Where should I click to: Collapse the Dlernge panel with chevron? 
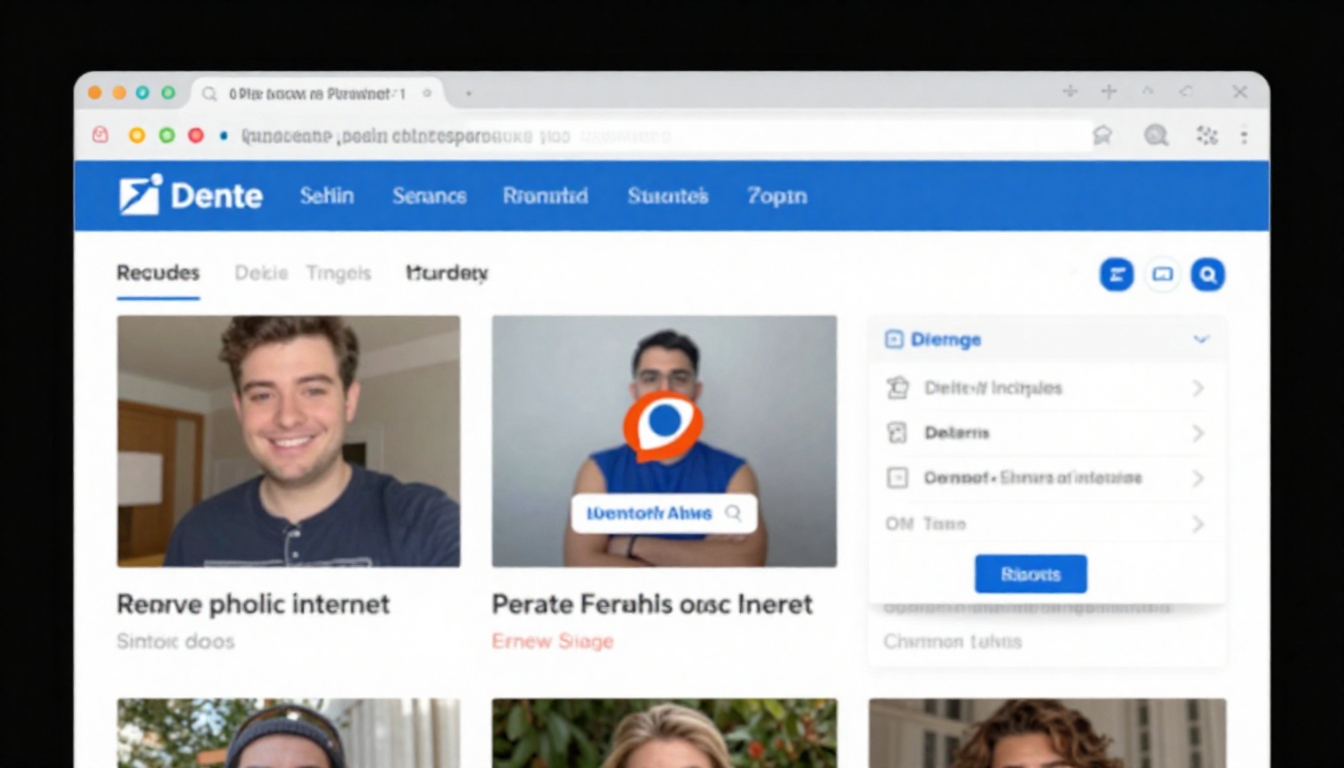point(1201,340)
